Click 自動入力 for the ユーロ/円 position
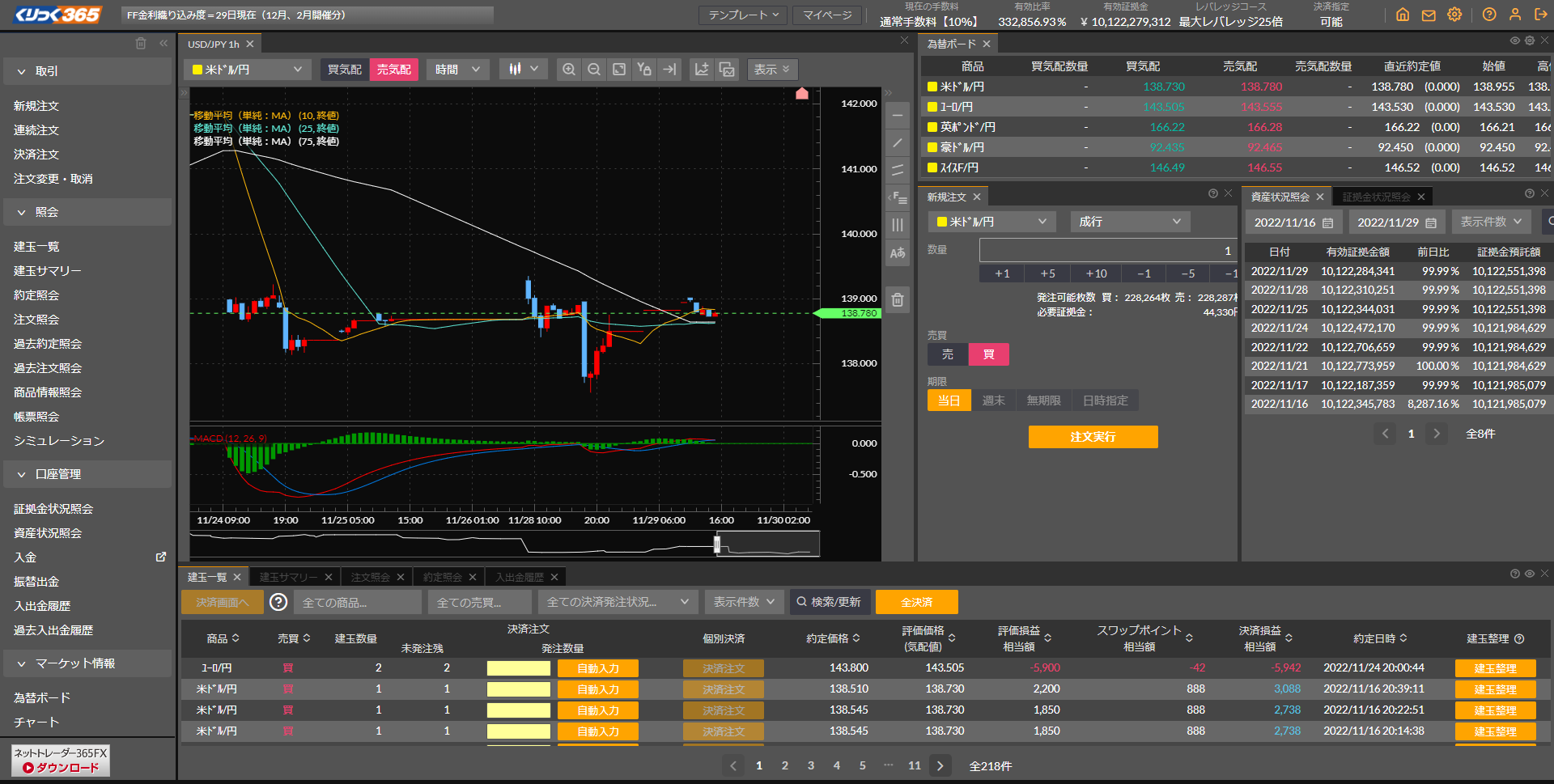 click(x=598, y=668)
